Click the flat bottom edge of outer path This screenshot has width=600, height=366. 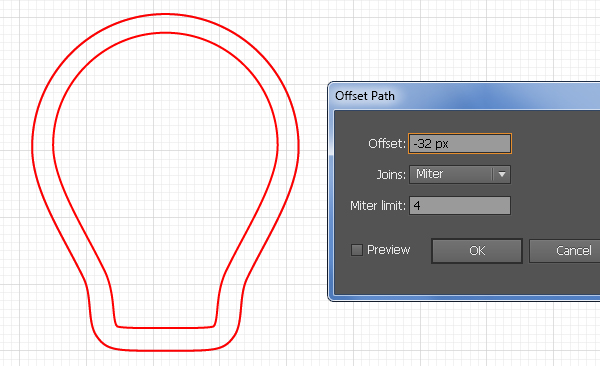pyautogui.click(x=165, y=350)
